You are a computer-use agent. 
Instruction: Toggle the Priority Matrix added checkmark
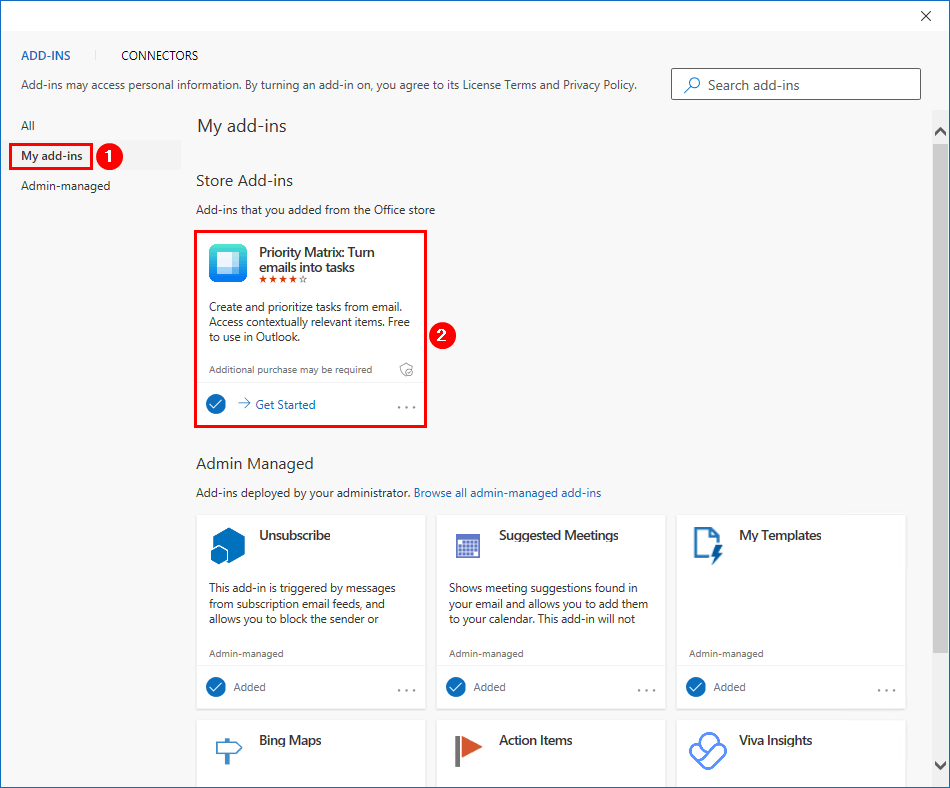pos(216,403)
